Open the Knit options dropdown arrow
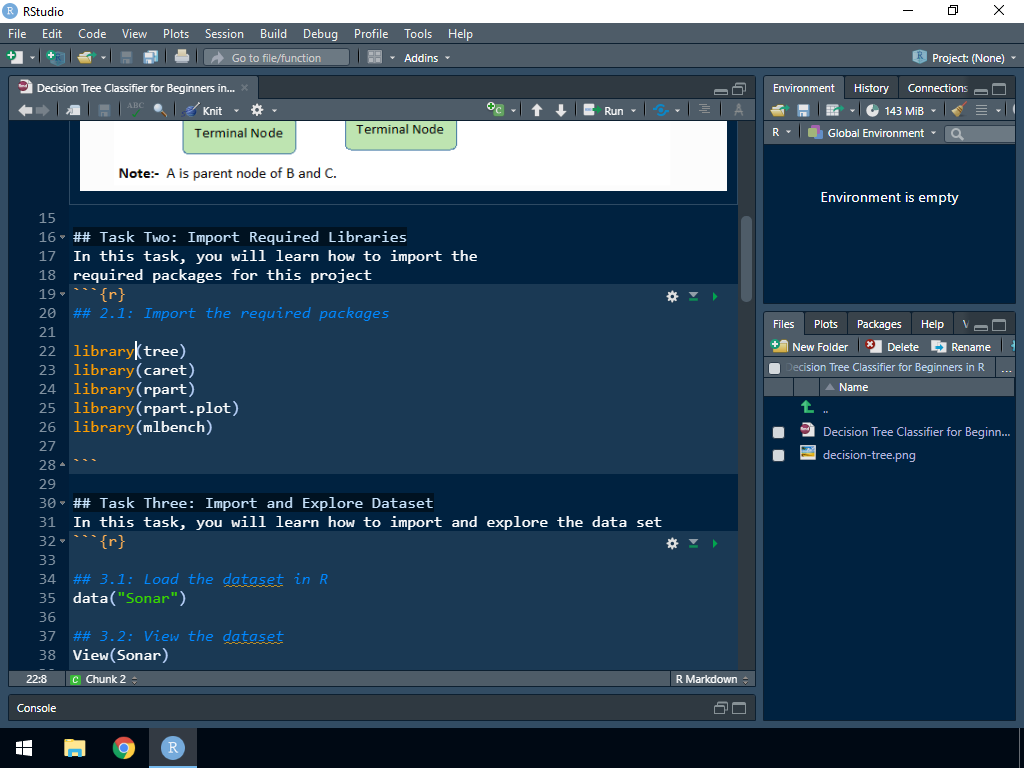 (236, 111)
